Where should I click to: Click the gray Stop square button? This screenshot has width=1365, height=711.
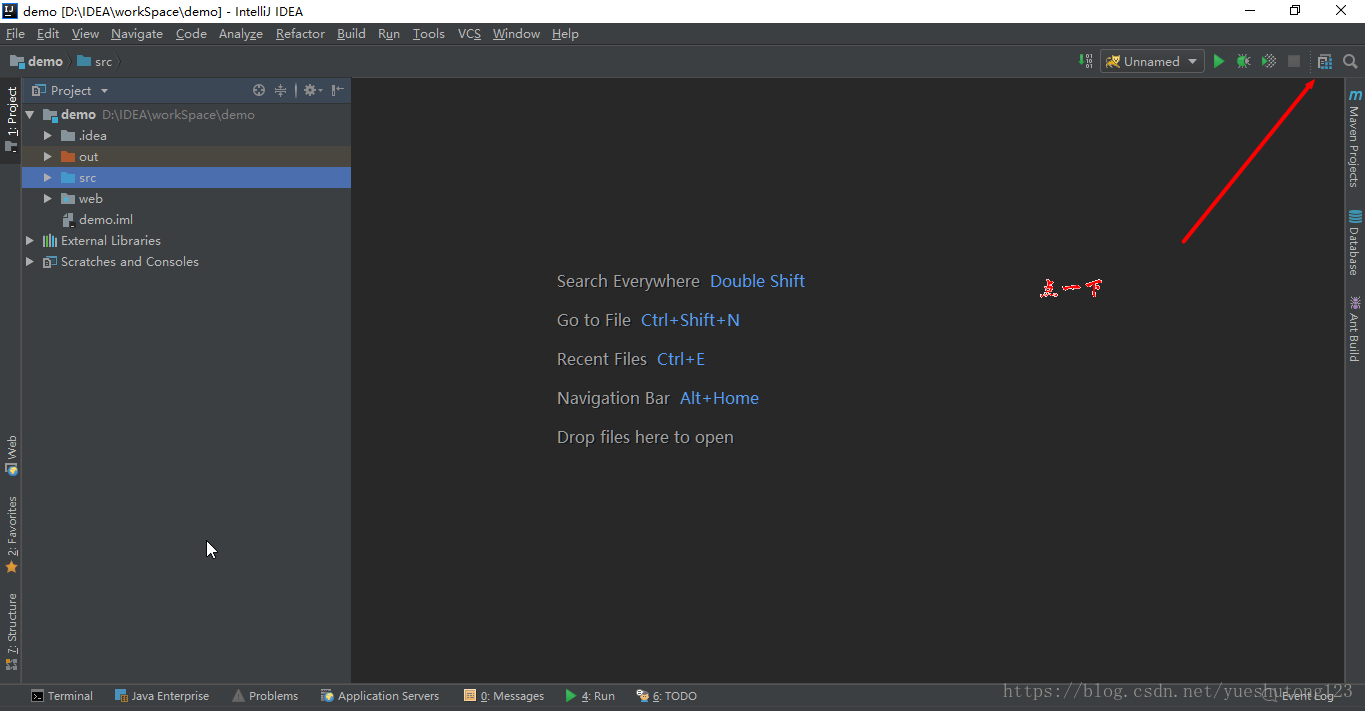tap(1294, 61)
